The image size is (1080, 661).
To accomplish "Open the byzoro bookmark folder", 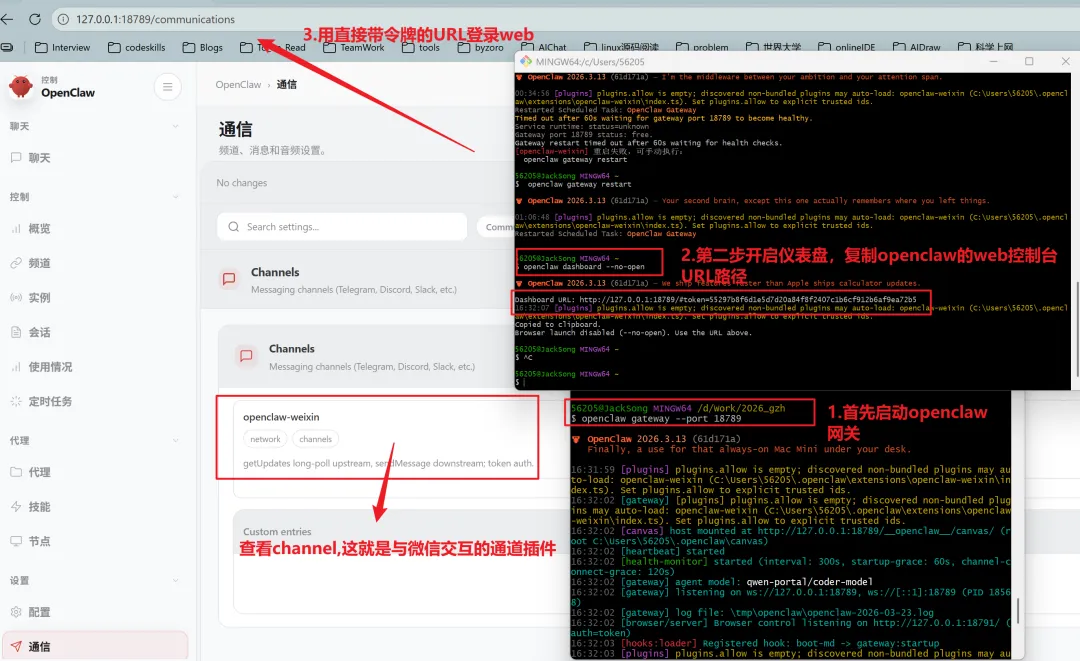I will pyautogui.click(x=480, y=48).
